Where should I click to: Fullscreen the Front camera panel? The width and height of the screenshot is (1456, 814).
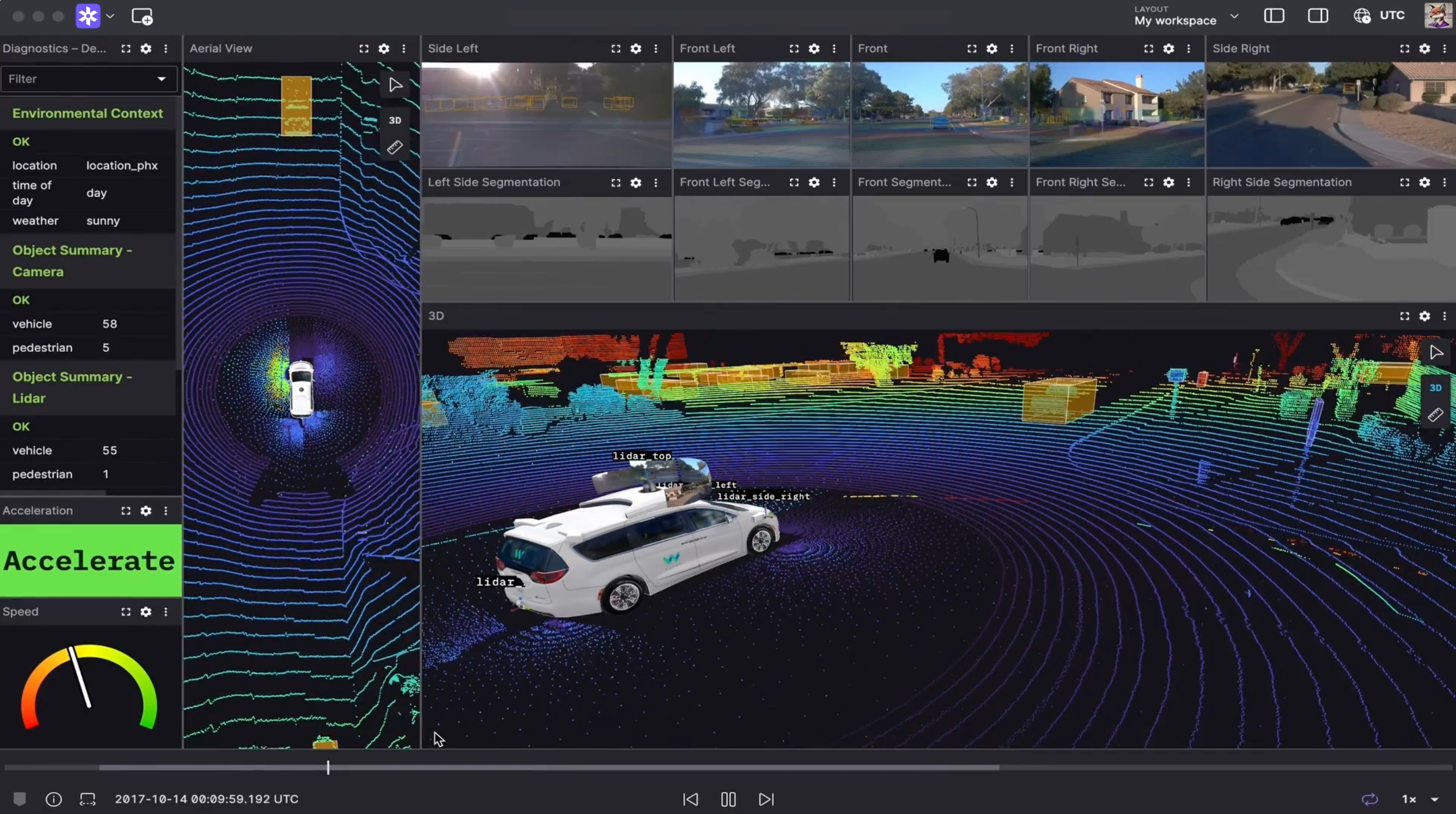[972, 48]
